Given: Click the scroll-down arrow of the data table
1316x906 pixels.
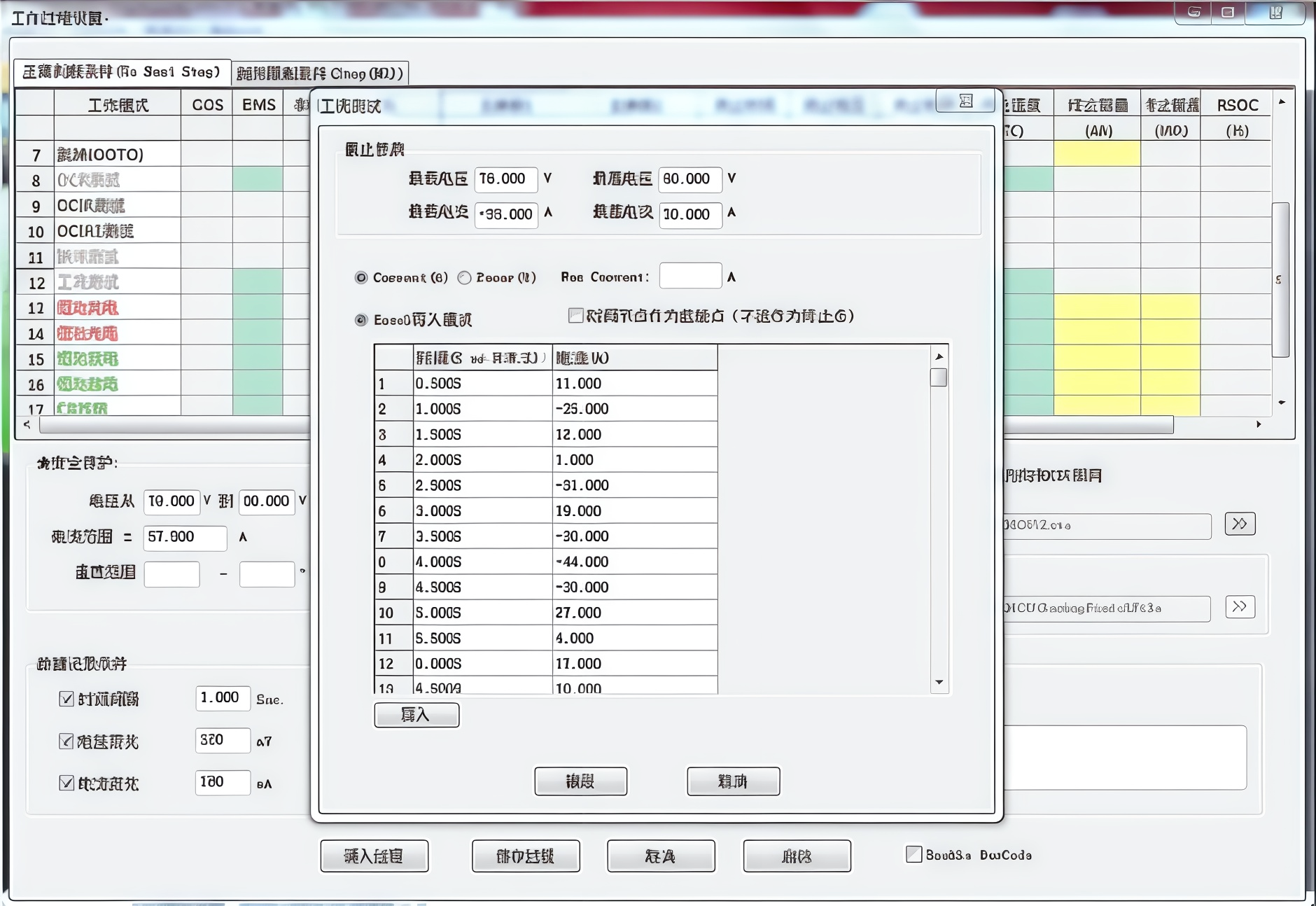Looking at the screenshot, I should [941, 681].
